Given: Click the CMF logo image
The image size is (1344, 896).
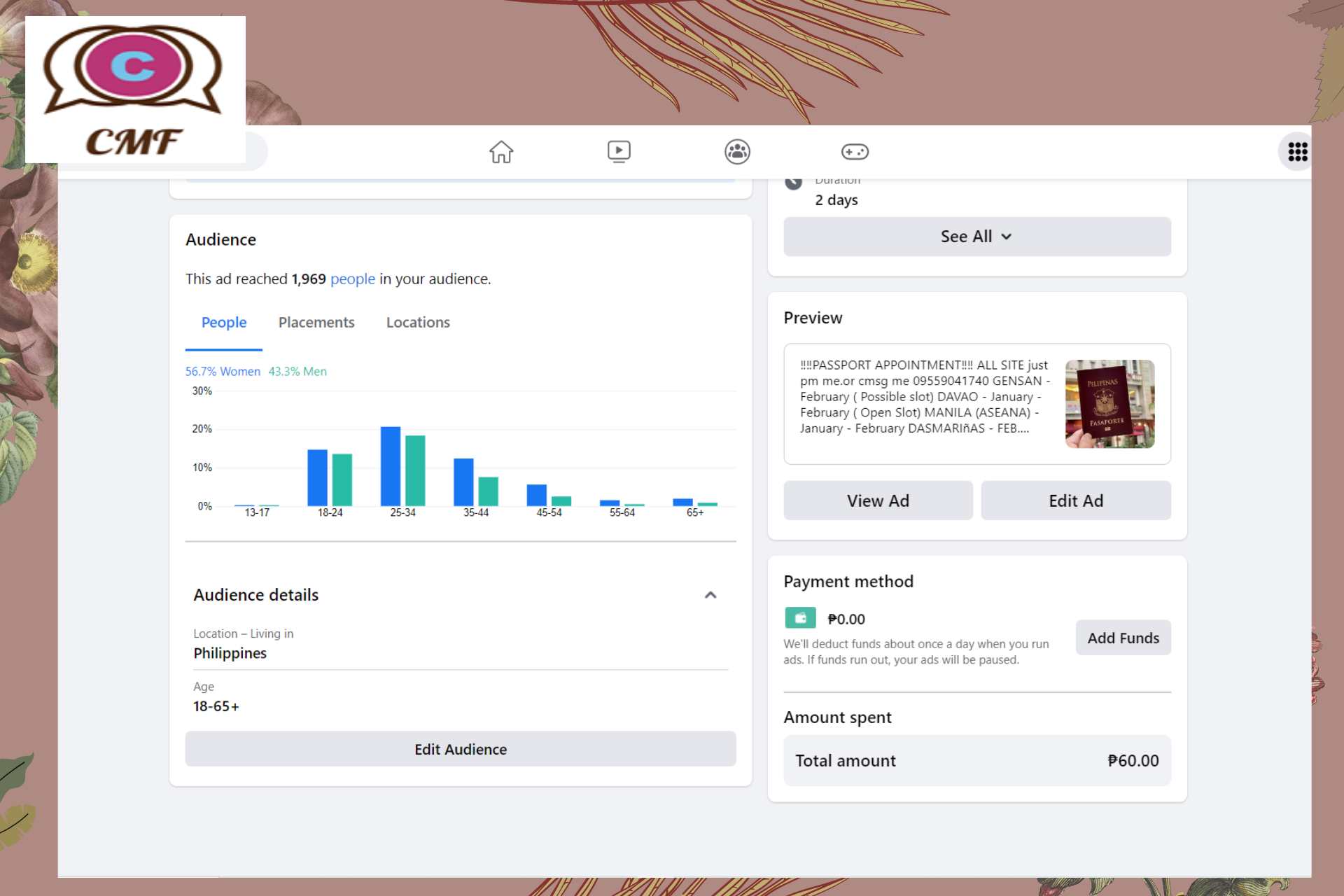Looking at the screenshot, I should coord(135,90).
